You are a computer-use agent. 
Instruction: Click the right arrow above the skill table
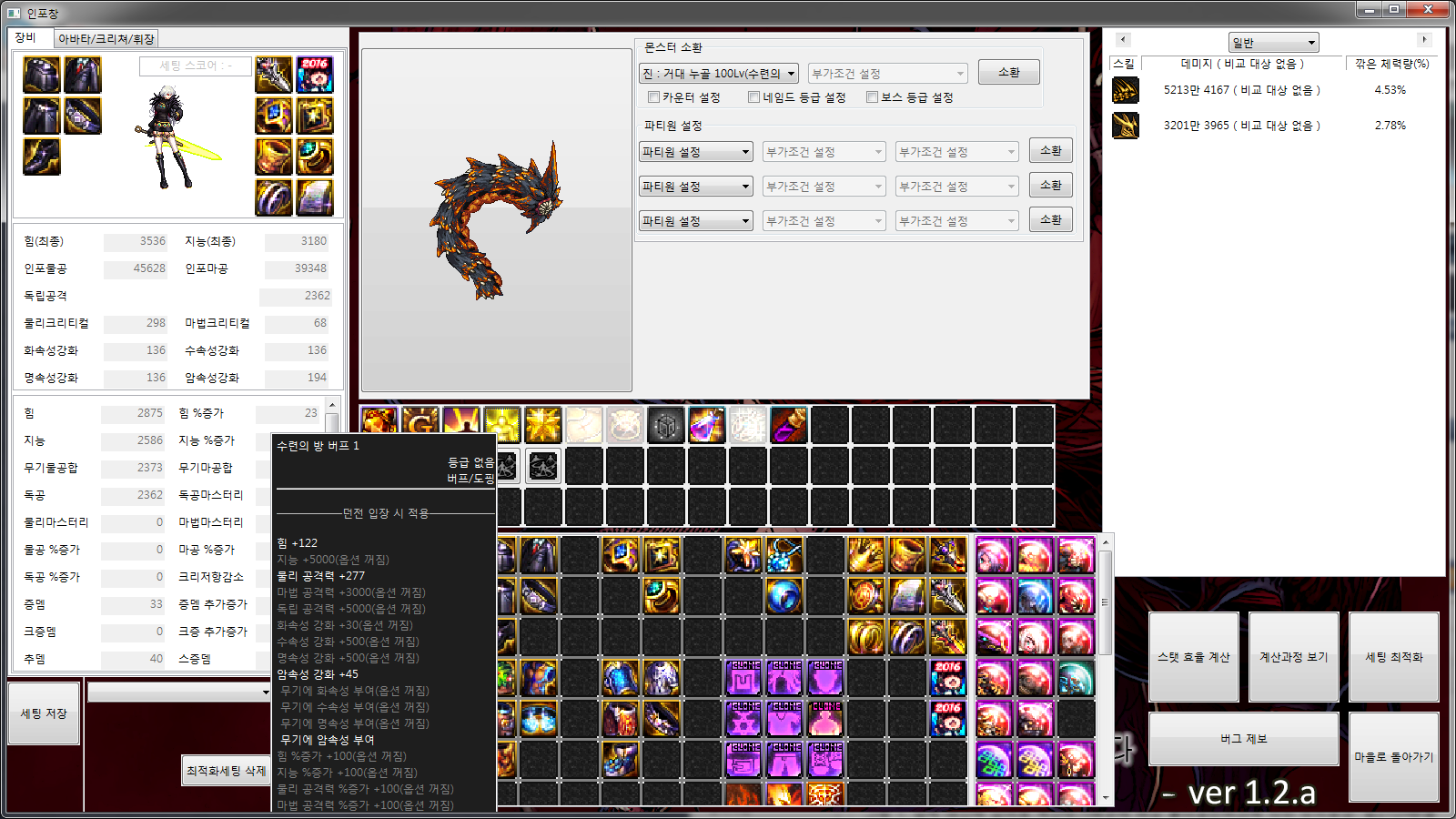click(x=1424, y=39)
